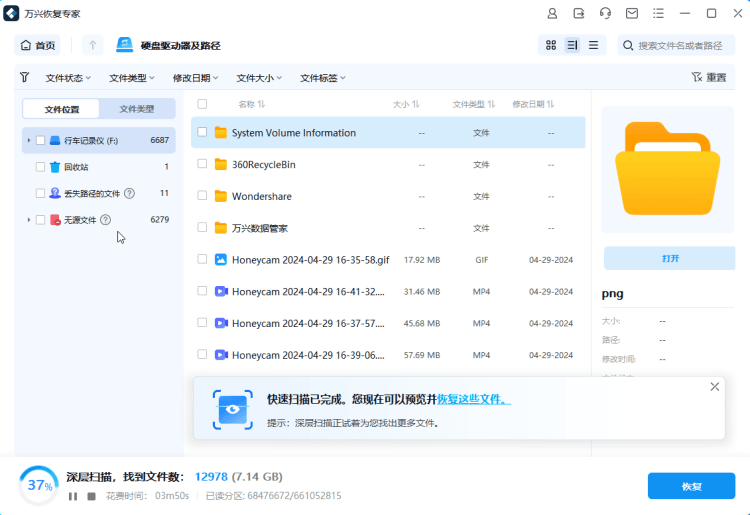
Task: Pause the deep scan
Action: pos(73,496)
